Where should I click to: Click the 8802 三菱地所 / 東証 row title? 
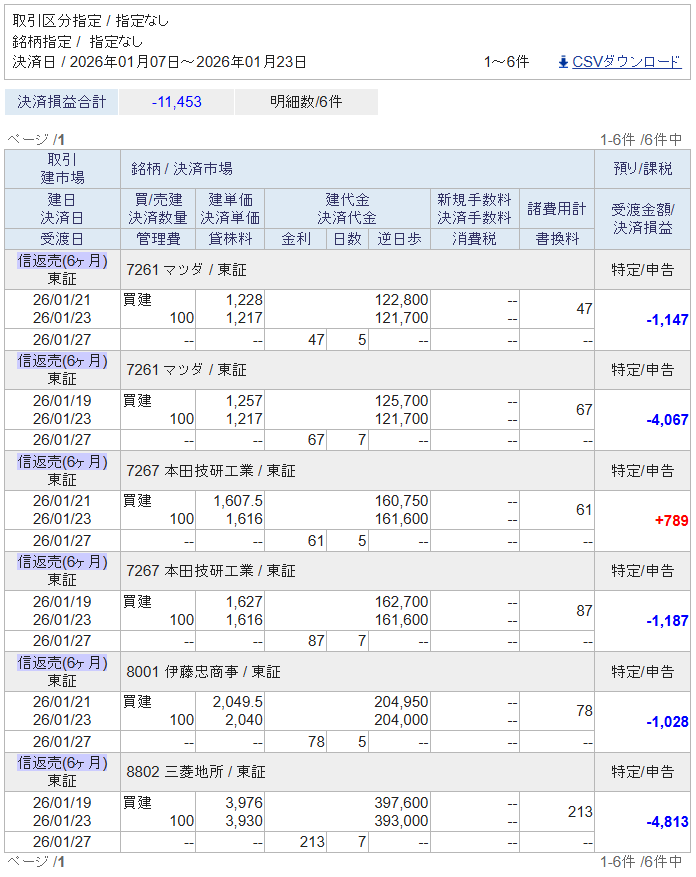point(196,772)
